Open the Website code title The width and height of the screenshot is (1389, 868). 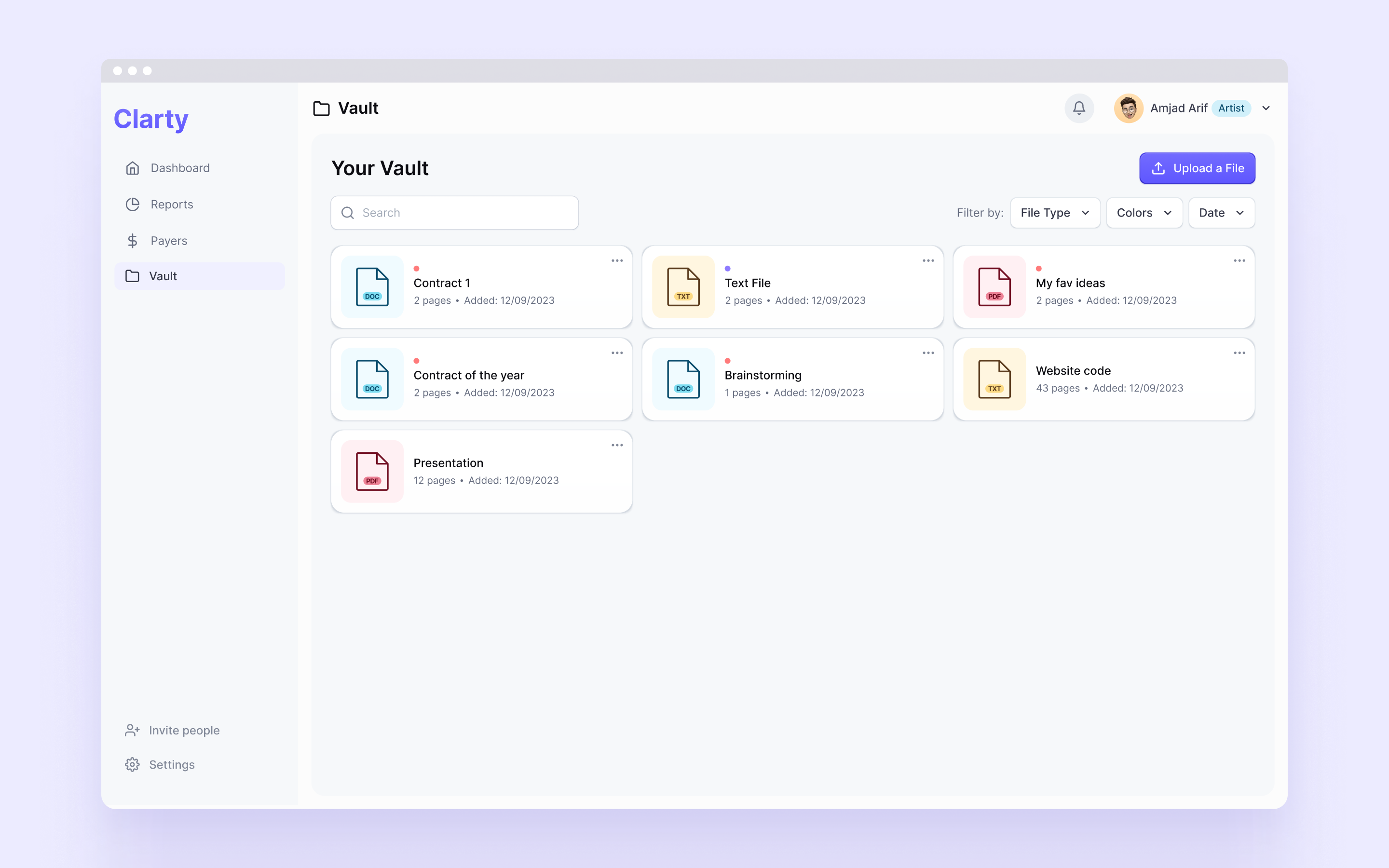click(x=1073, y=371)
